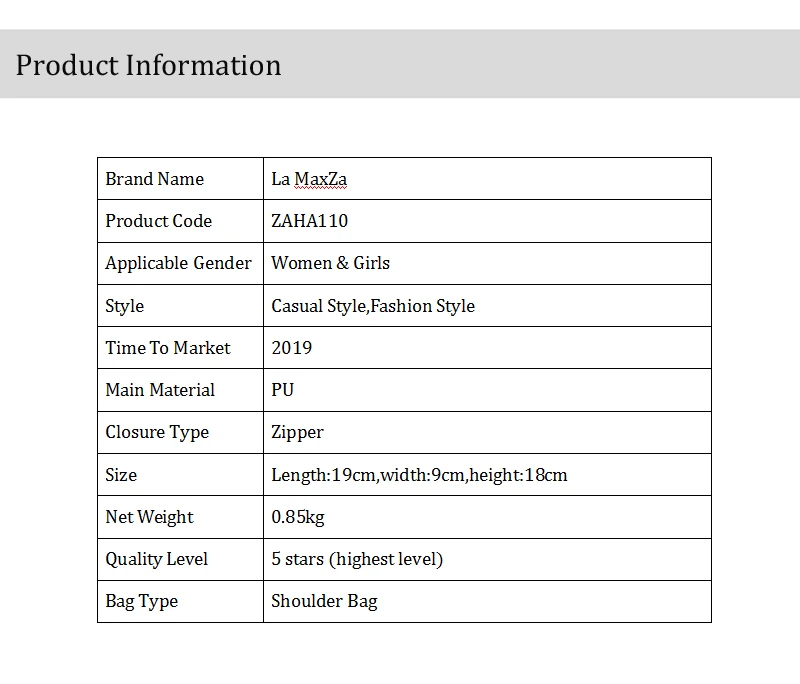
Task: Click the Shoulder Bag value cell
Action: point(487,601)
